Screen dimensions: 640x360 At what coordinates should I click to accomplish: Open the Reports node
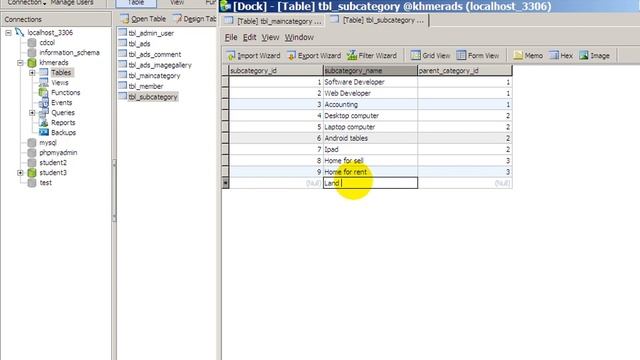point(57,122)
